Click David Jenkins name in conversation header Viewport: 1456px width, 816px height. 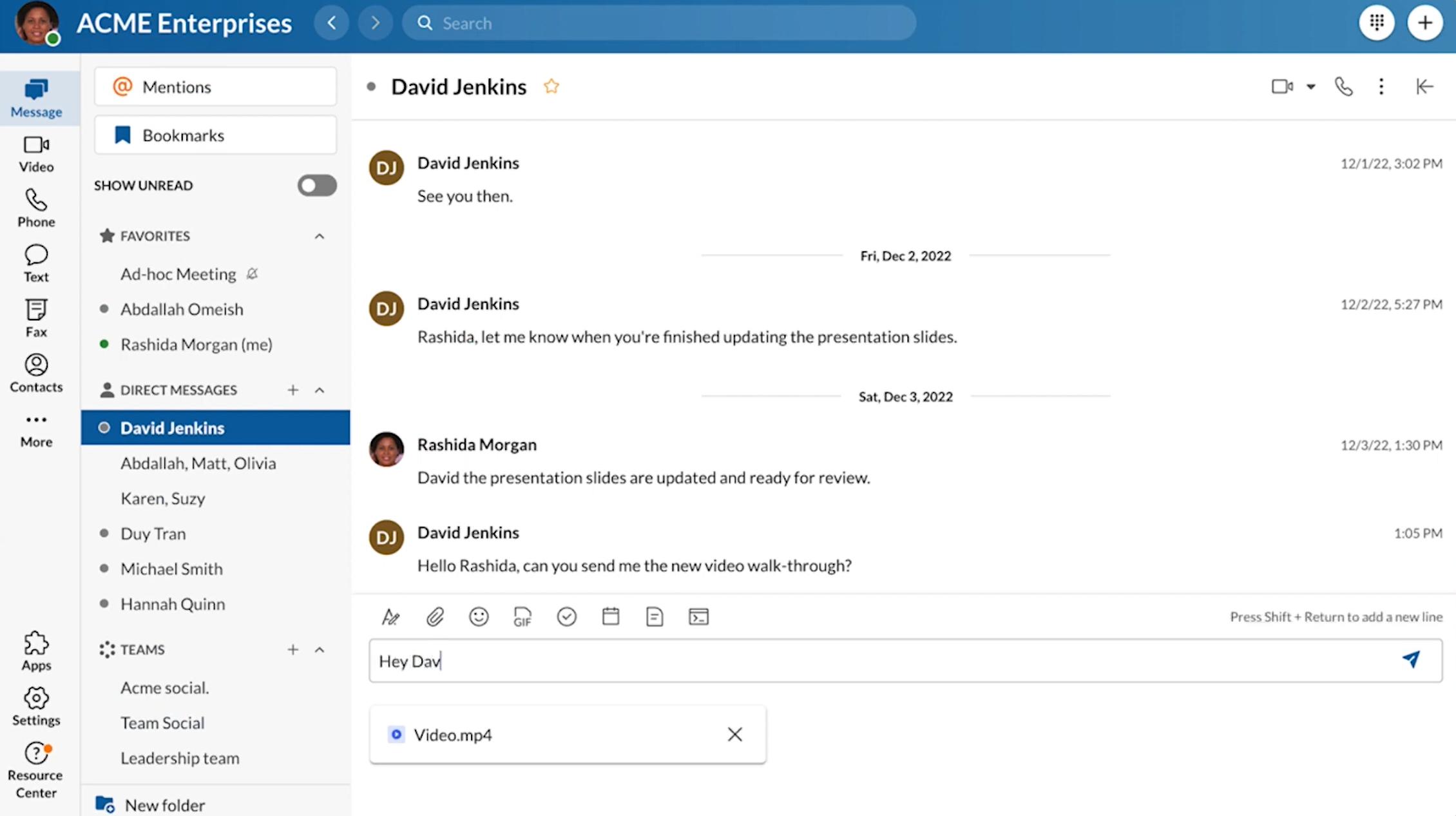pyautogui.click(x=458, y=86)
